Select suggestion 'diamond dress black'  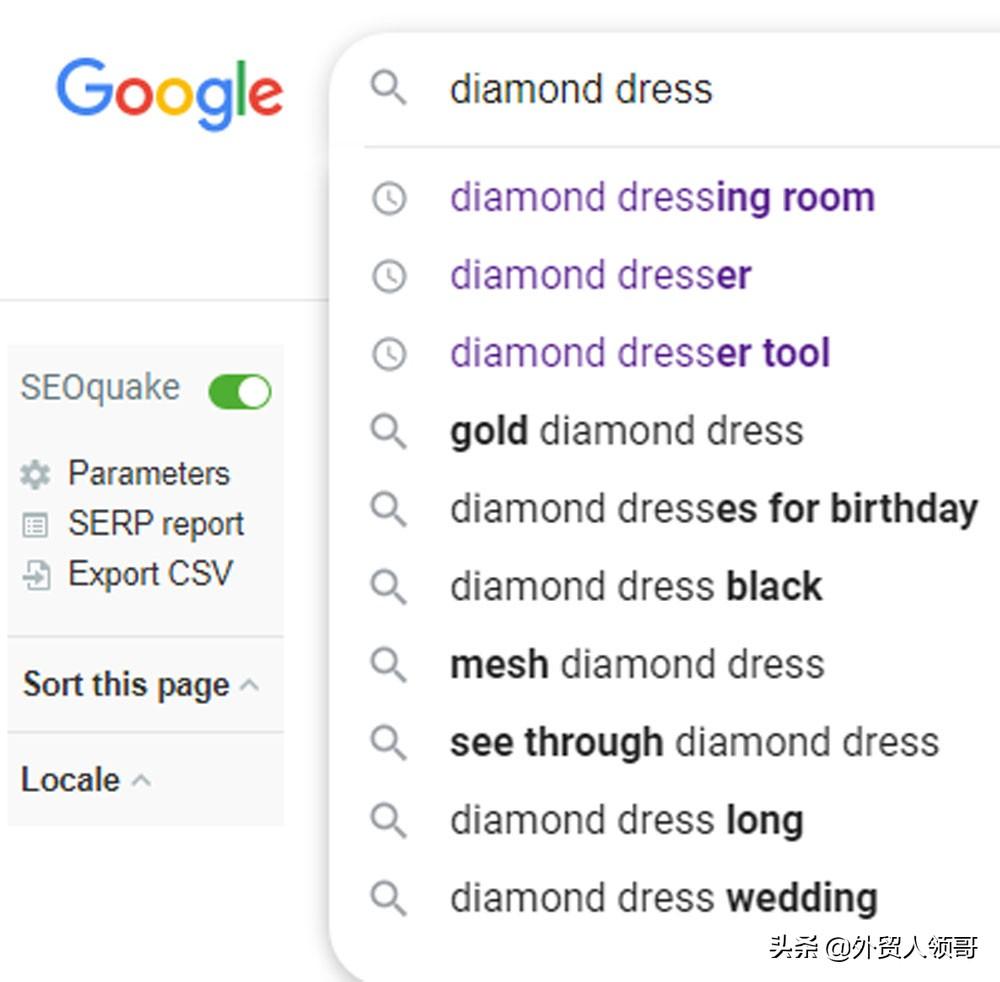pos(636,587)
